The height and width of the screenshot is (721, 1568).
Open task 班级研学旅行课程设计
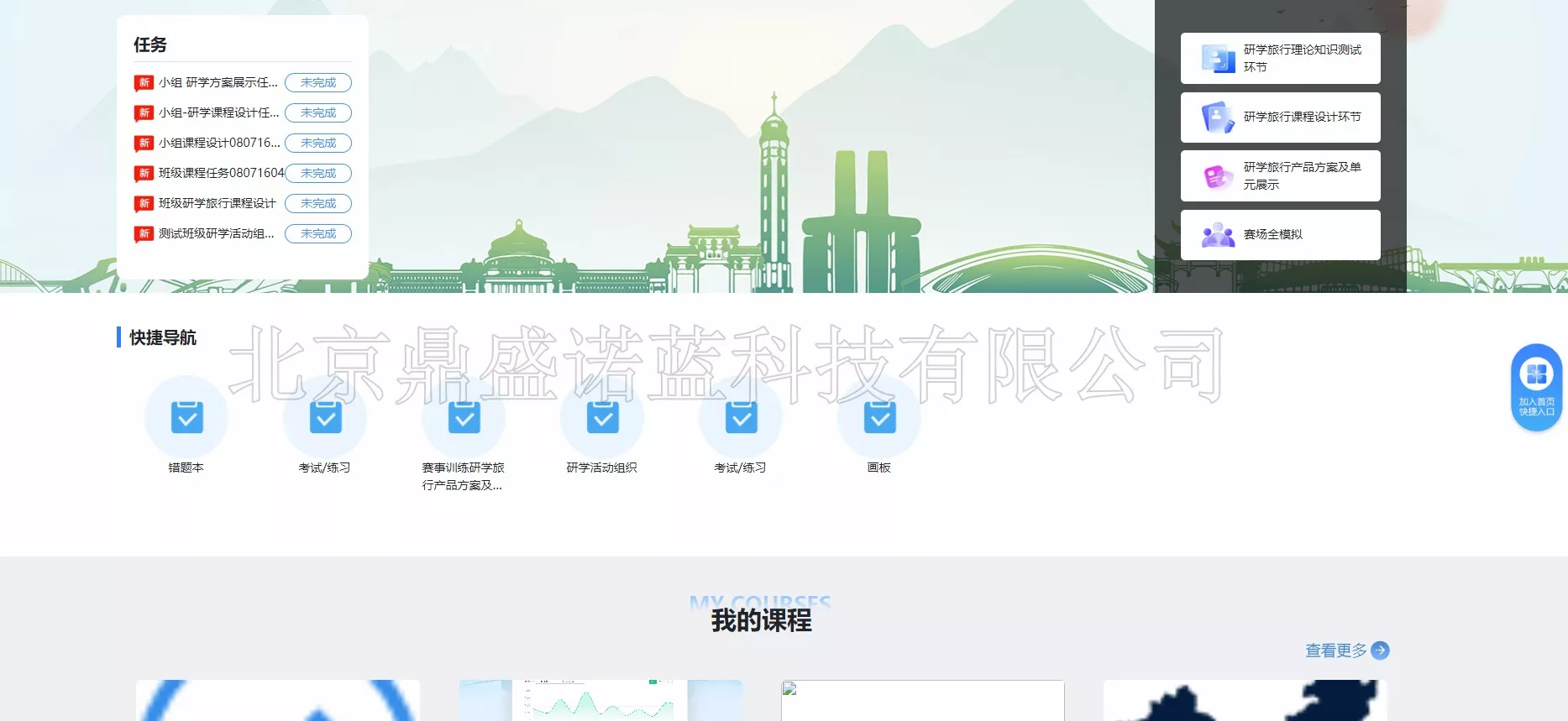point(218,203)
